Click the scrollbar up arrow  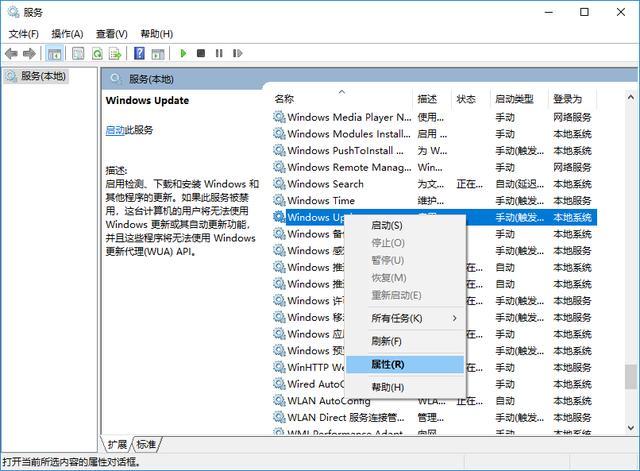(x=631, y=98)
